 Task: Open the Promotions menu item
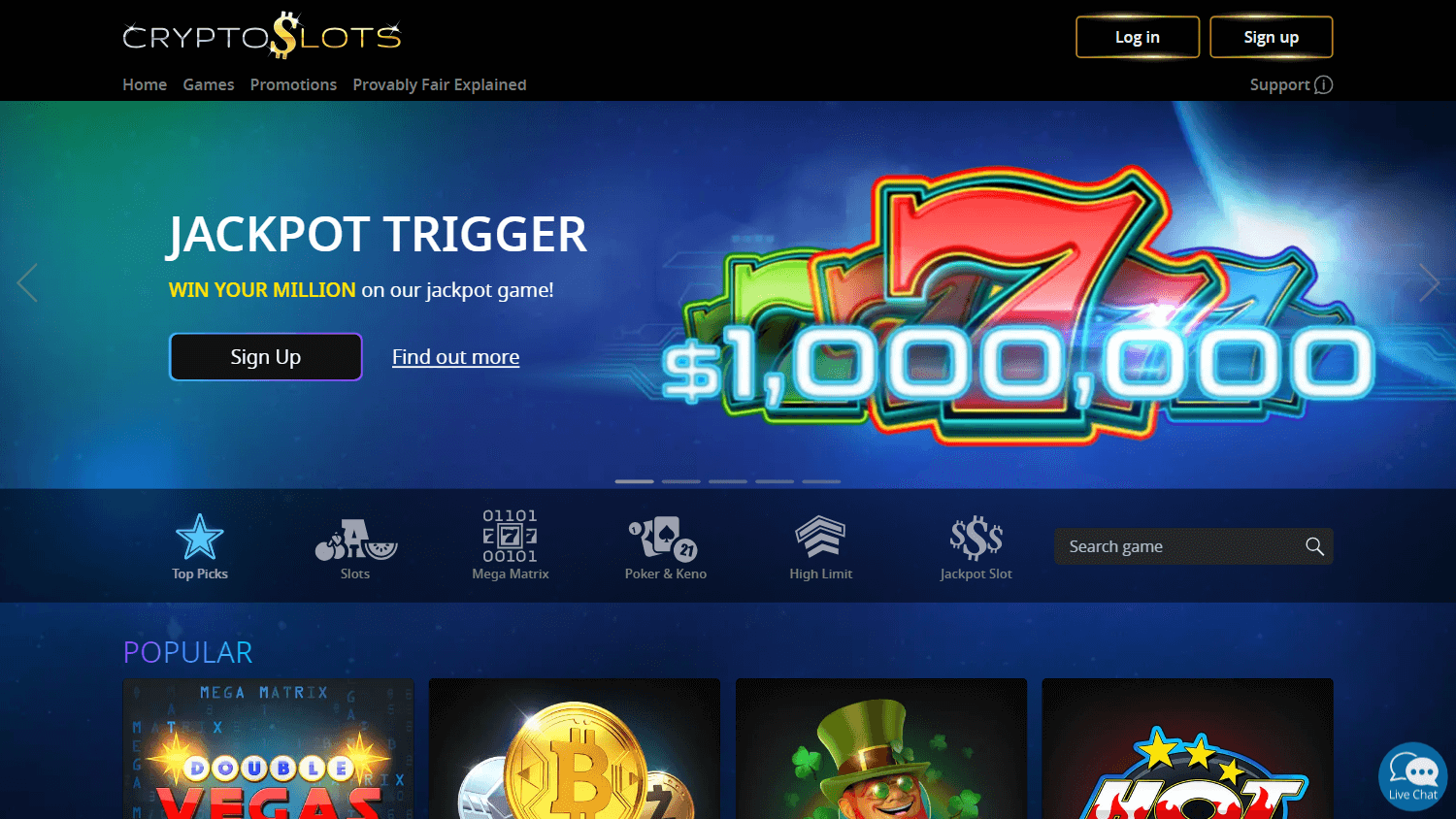pos(293,84)
